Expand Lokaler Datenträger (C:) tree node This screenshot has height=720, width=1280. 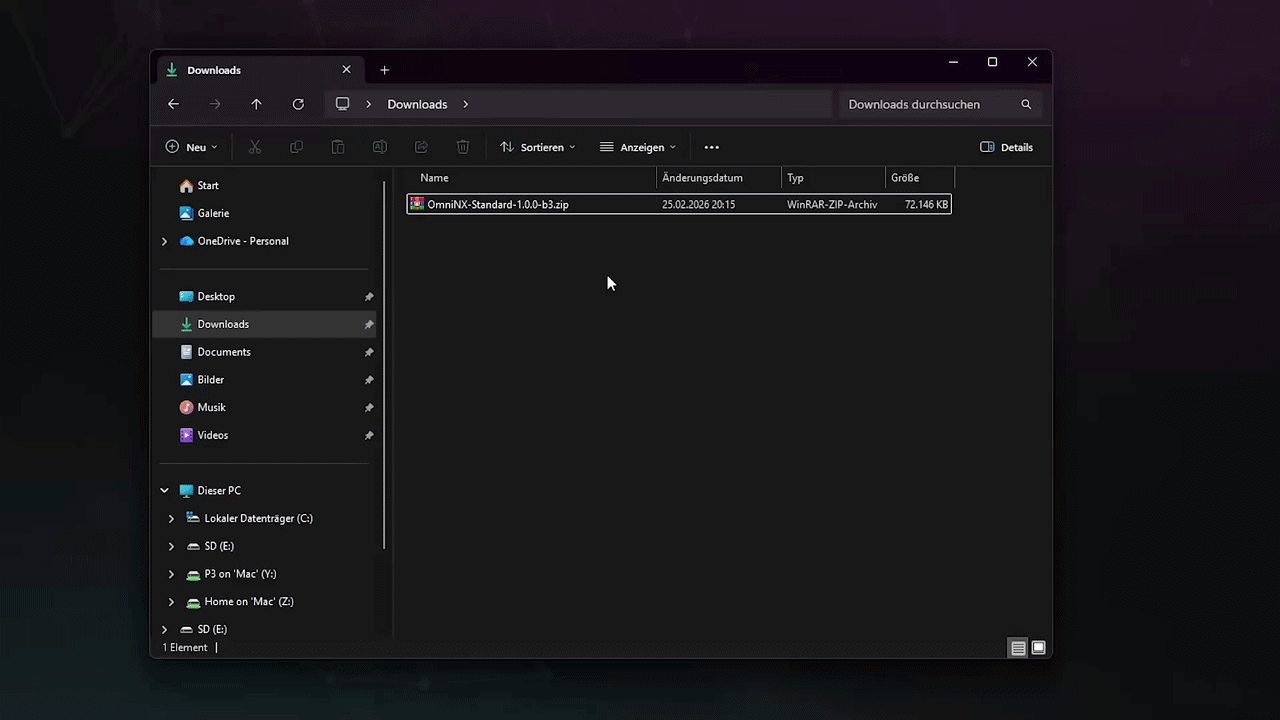171,519
